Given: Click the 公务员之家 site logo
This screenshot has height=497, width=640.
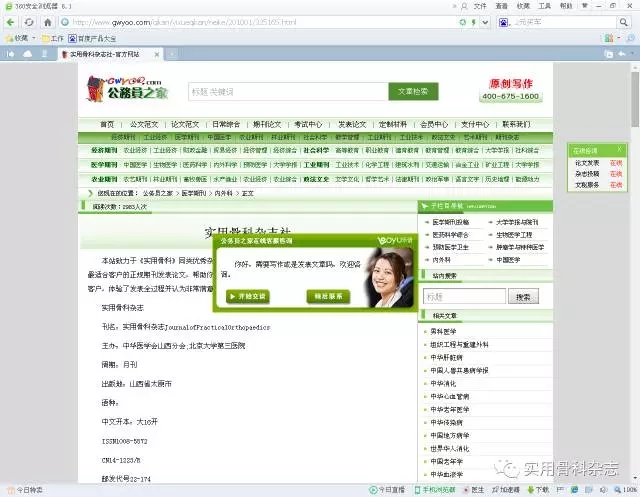Looking at the screenshot, I should pyautogui.click(x=127, y=89).
